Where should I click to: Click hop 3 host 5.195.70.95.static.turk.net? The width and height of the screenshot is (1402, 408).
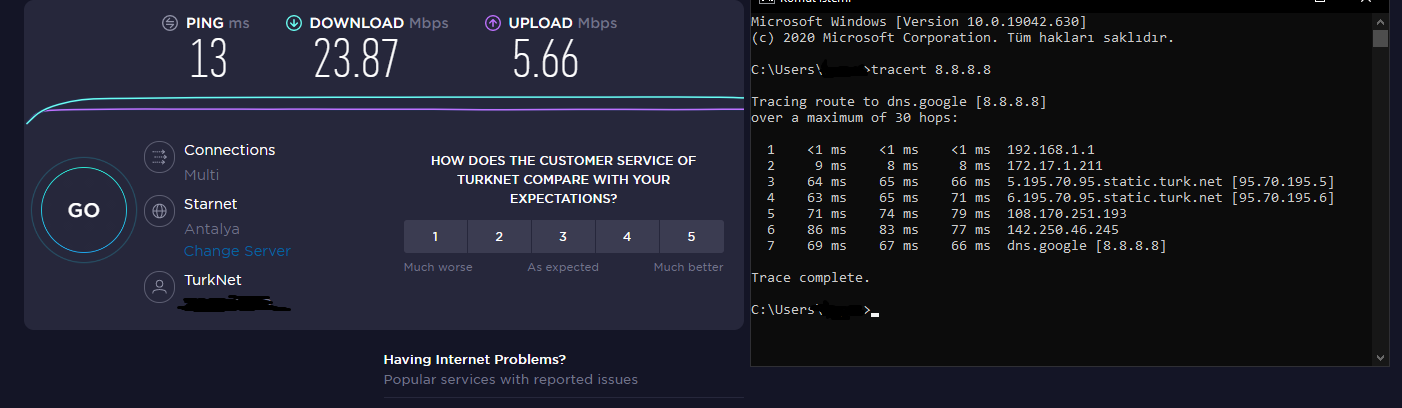coord(1170,181)
